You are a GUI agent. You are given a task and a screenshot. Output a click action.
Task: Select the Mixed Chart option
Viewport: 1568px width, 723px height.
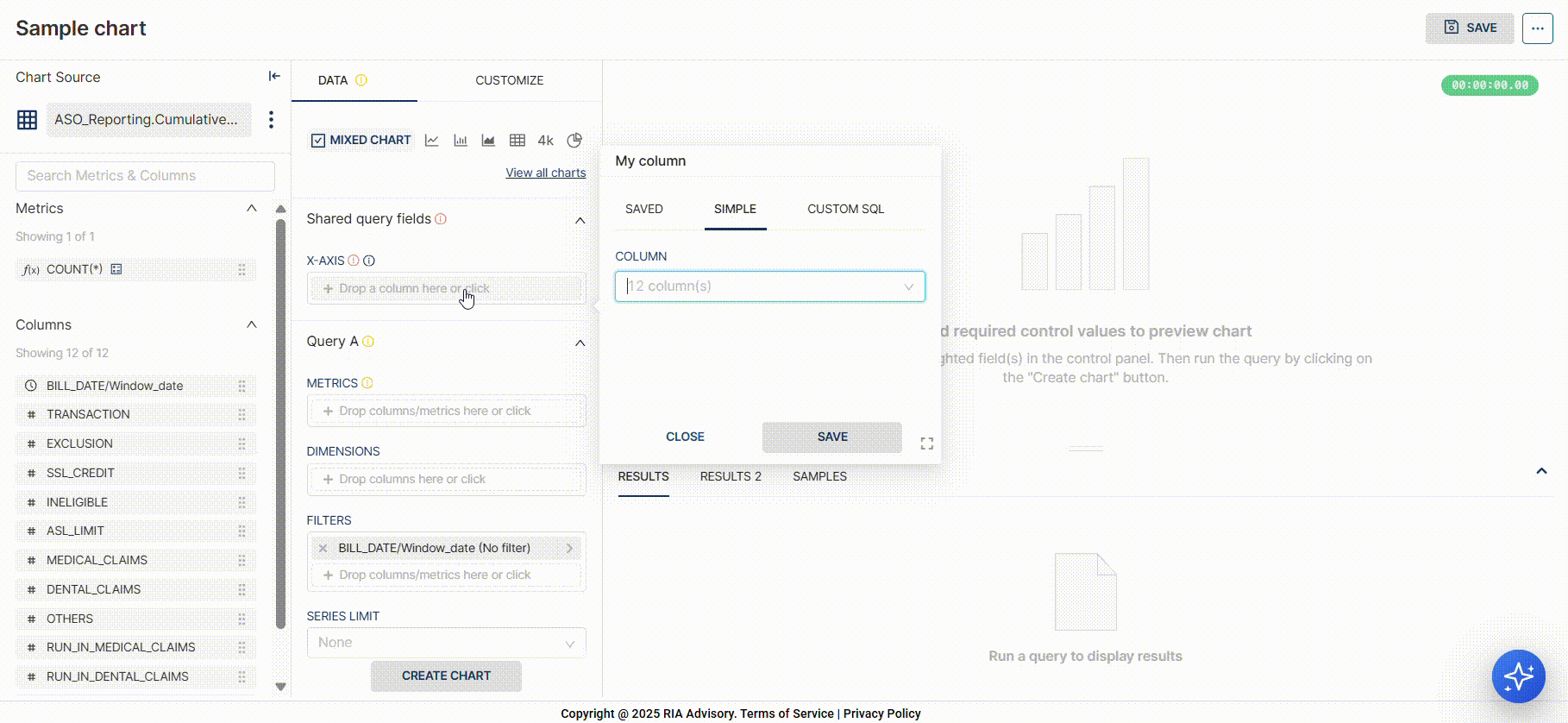(361, 140)
